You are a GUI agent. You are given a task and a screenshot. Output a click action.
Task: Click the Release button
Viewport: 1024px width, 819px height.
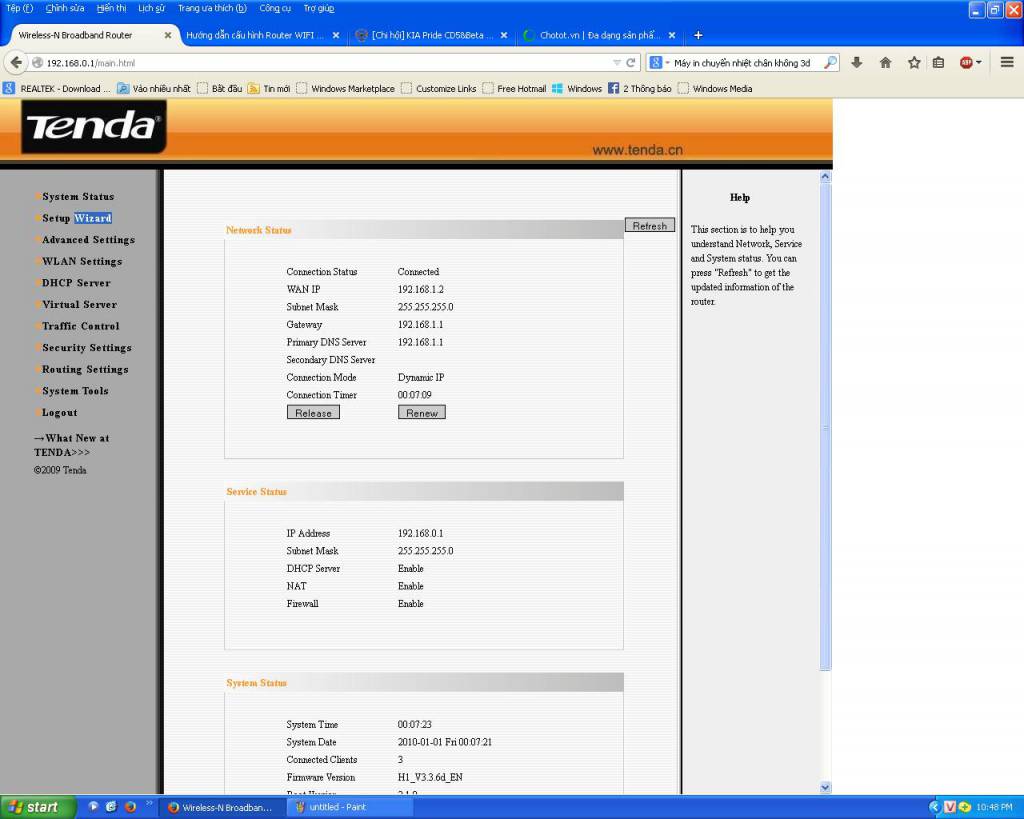click(x=313, y=412)
